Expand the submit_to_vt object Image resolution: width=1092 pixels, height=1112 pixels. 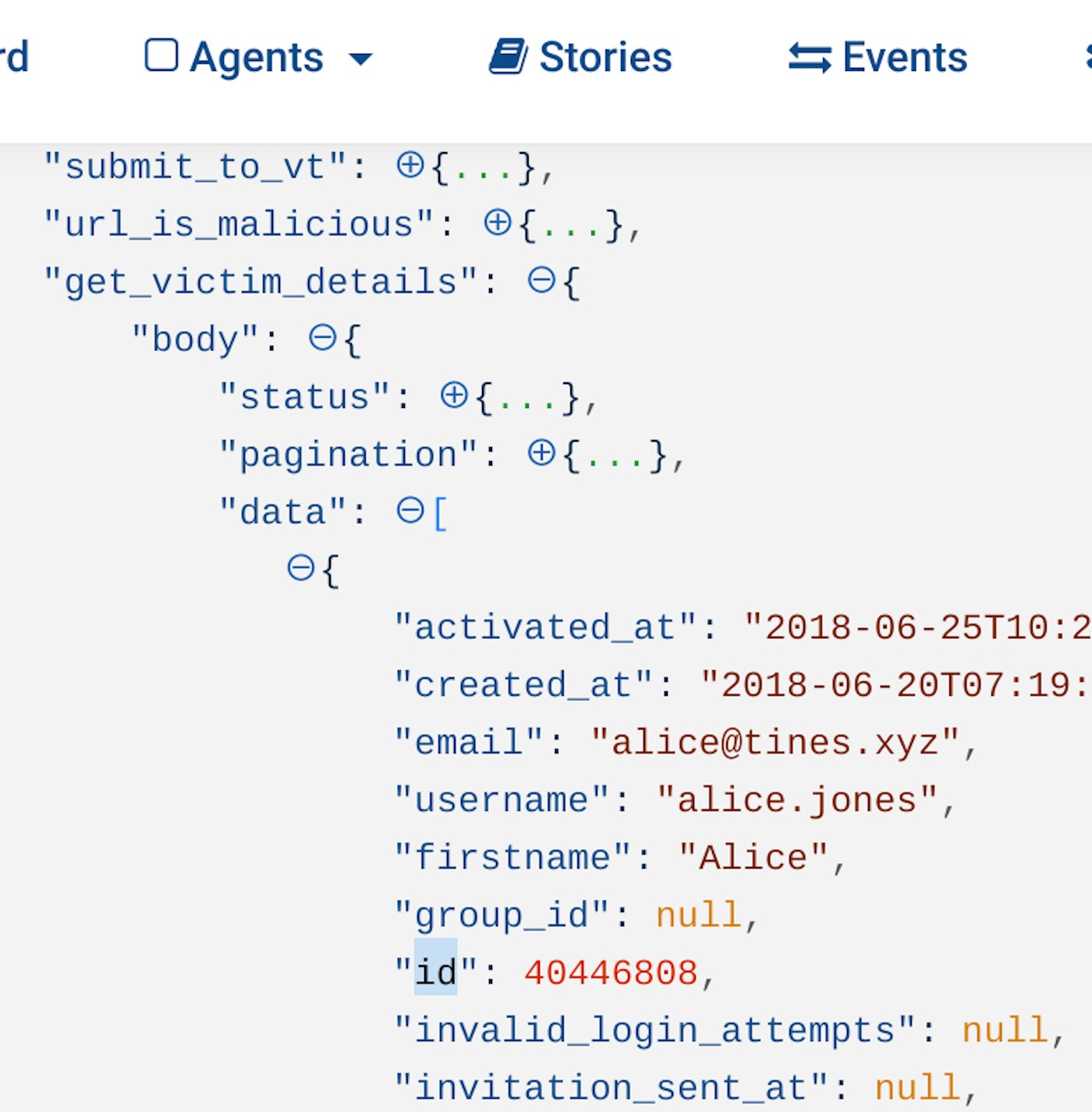coord(410,165)
